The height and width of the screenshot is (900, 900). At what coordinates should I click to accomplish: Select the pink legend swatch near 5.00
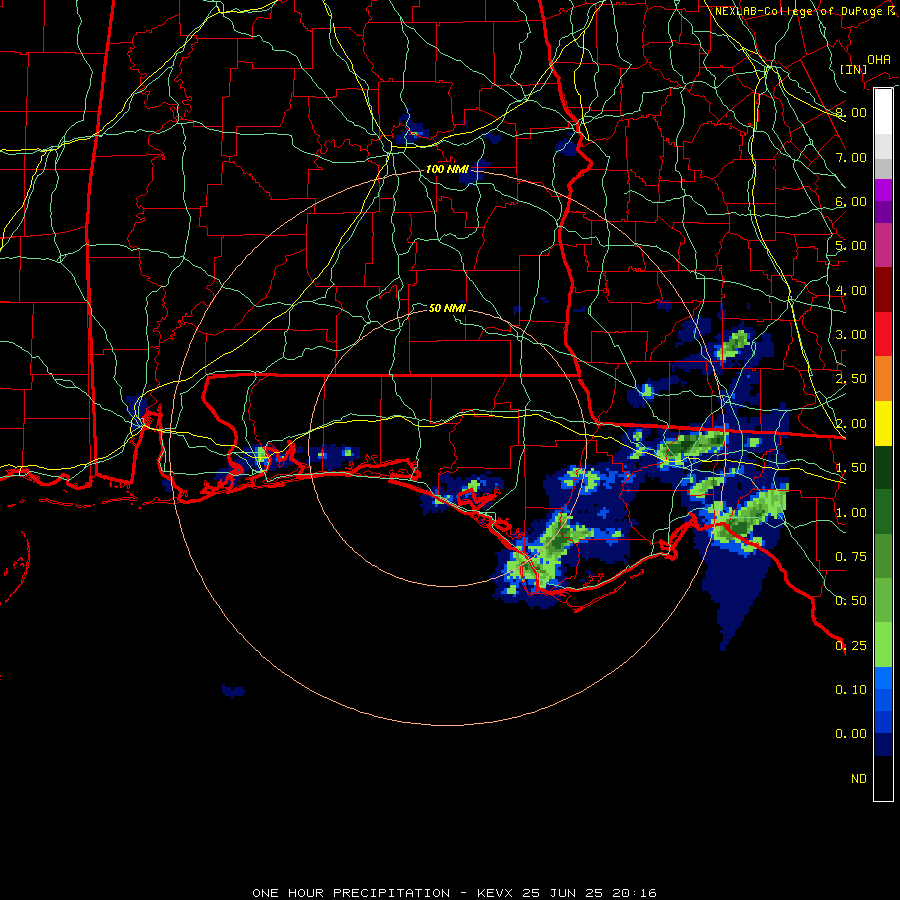(x=883, y=246)
